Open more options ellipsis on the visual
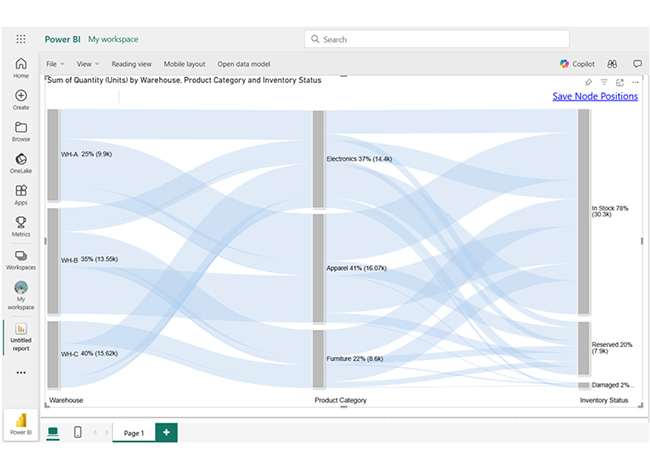Viewport: 650px width, 469px height. pos(635,82)
